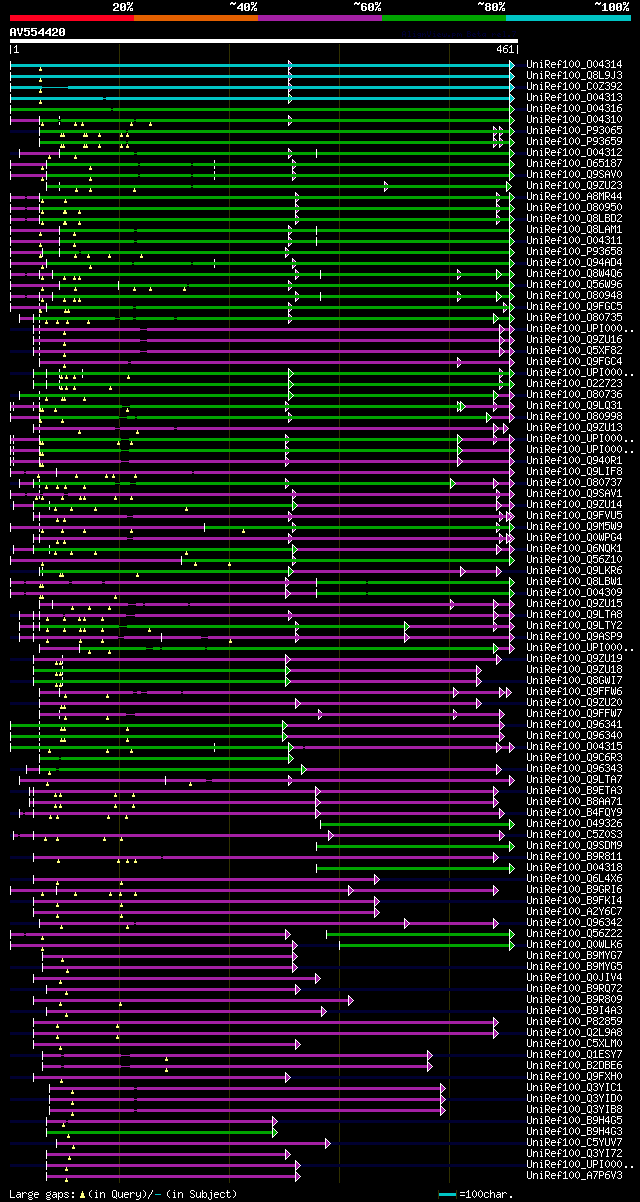Open hit UniRef100_P82859
The image size is (640, 1202).
tap(574, 1021)
